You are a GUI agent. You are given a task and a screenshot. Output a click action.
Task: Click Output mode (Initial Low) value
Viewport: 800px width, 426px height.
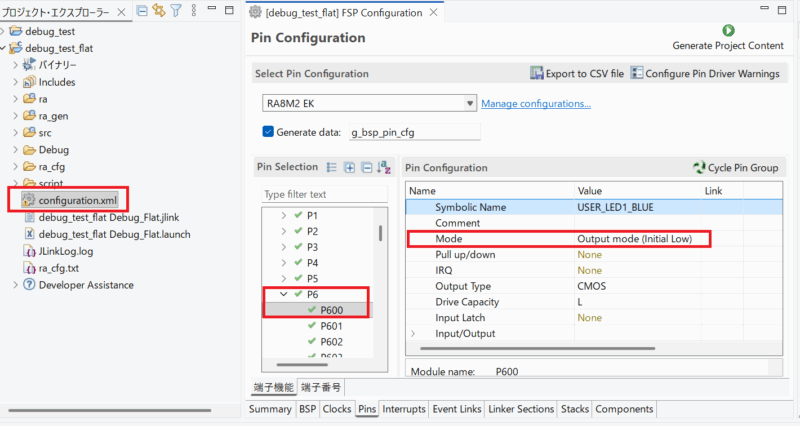(x=634, y=239)
